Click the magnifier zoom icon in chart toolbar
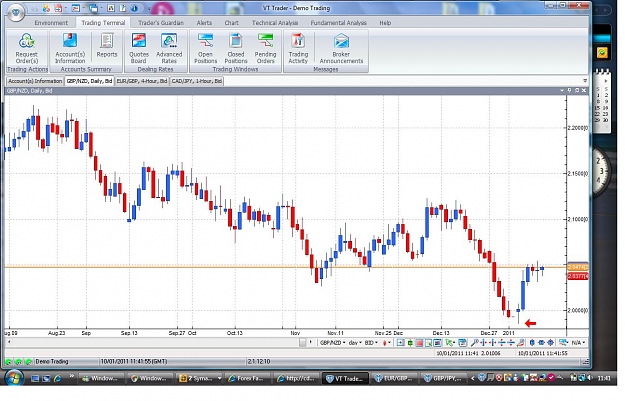This screenshot has height=401, width=625. tap(474, 343)
